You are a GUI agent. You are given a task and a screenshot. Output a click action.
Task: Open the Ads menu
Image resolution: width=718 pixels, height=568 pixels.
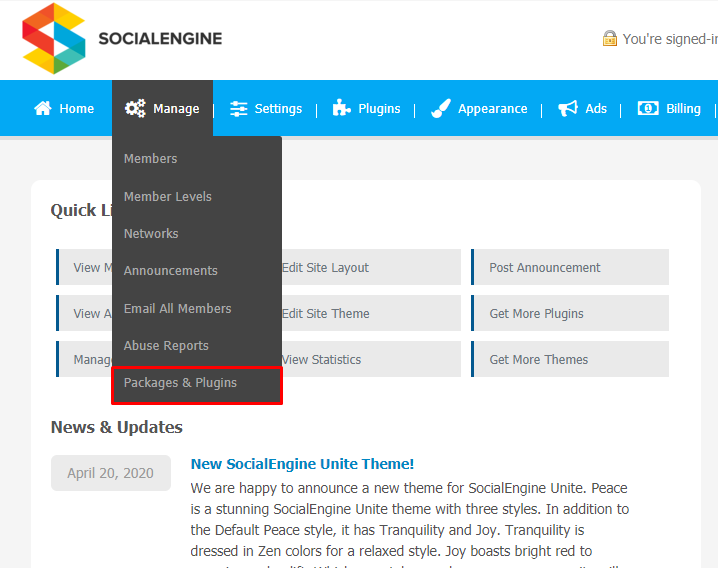[582, 109]
